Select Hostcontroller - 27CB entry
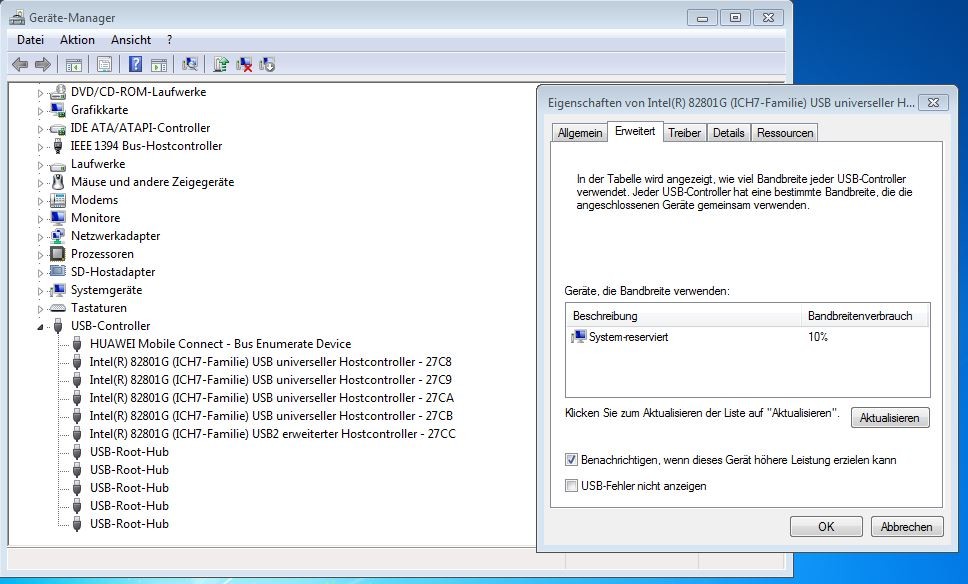Image resolution: width=968 pixels, height=584 pixels. (271, 415)
